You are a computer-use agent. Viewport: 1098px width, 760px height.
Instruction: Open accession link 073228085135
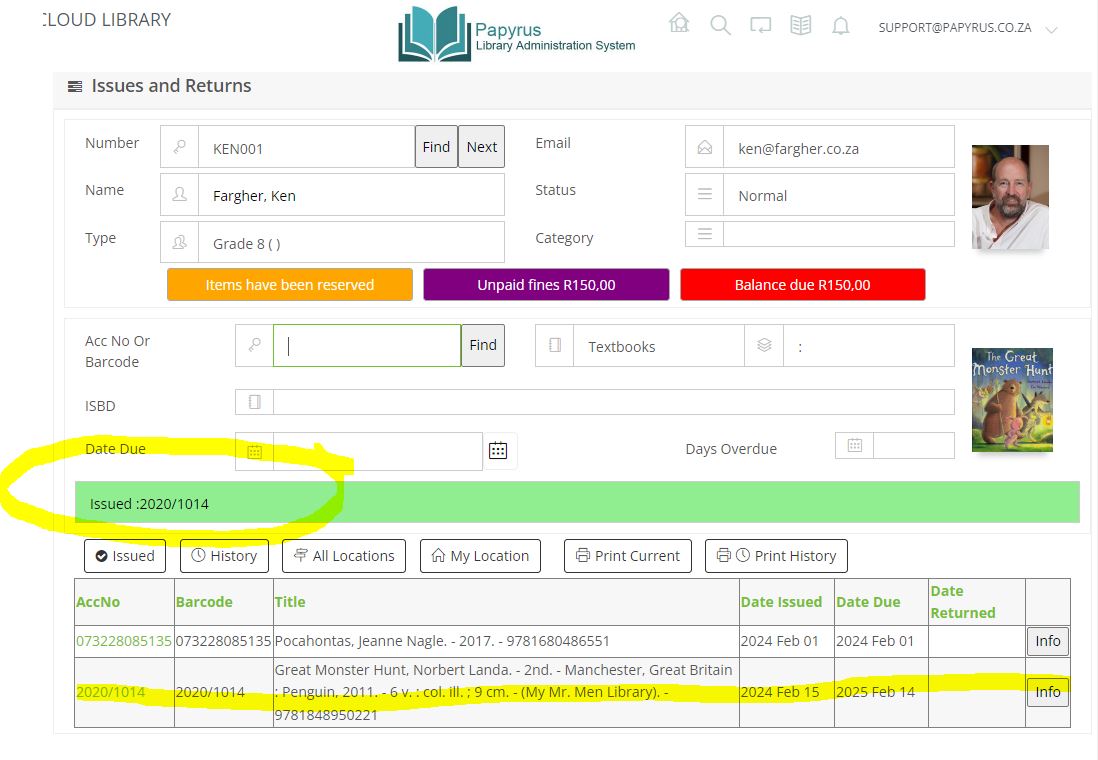[x=124, y=641]
